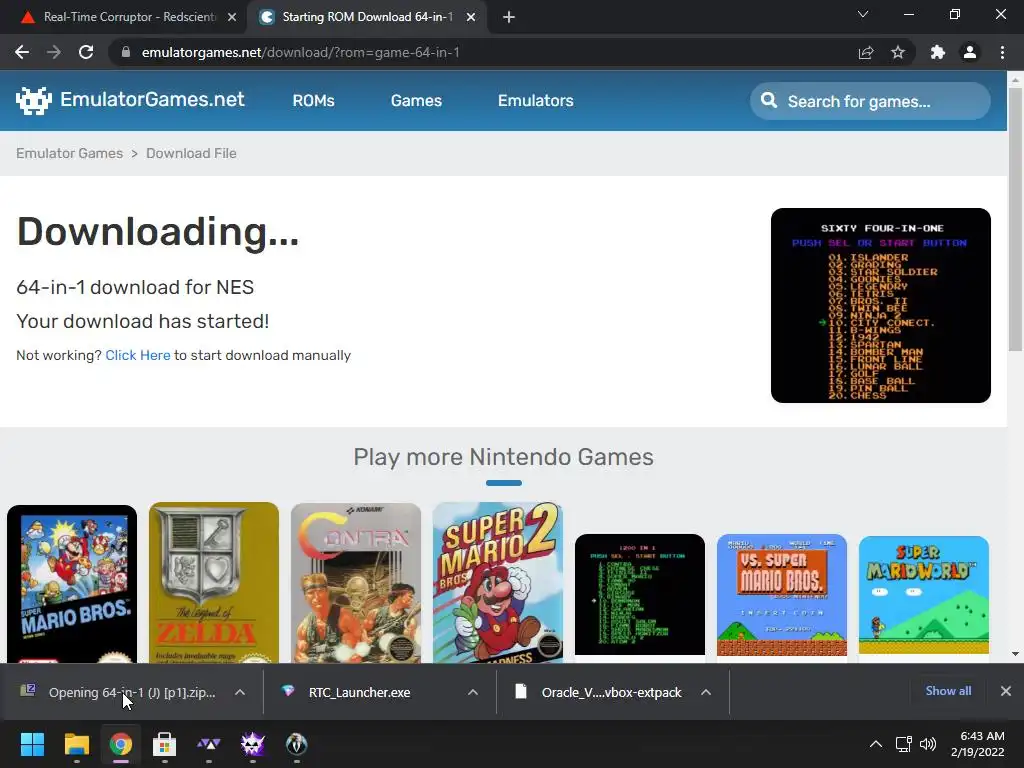Open File Explorer from taskbar
The image size is (1024, 768).
point(76,744)
